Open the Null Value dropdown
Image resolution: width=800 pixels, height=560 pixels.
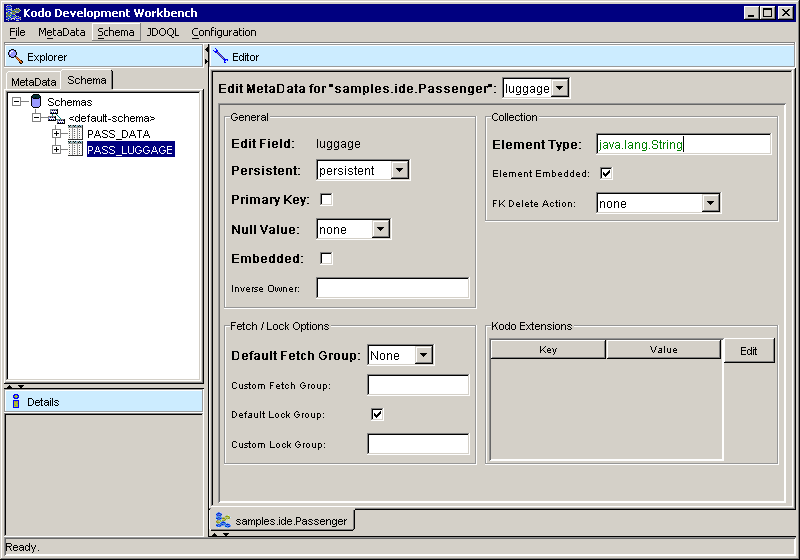click(380, 229)
